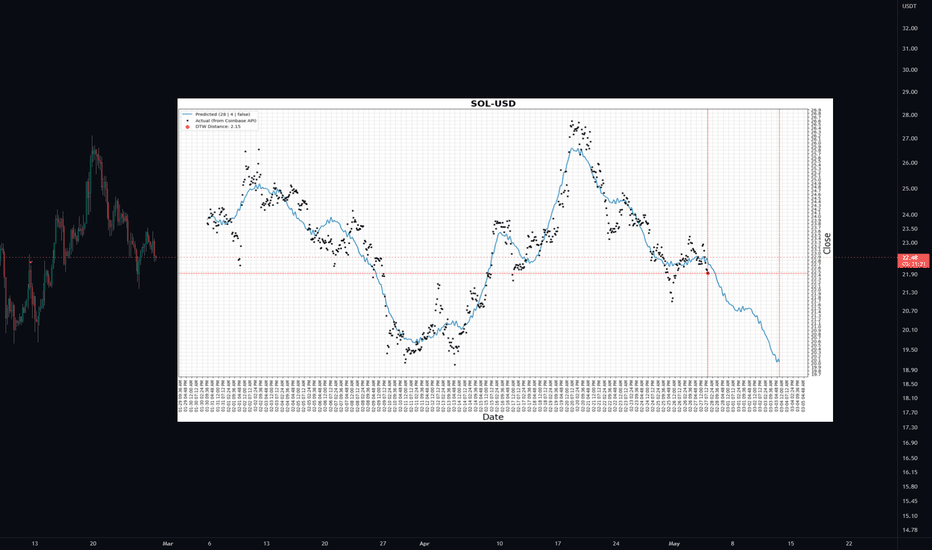Click the 27.00 price axis label

[x=909, y=139]
